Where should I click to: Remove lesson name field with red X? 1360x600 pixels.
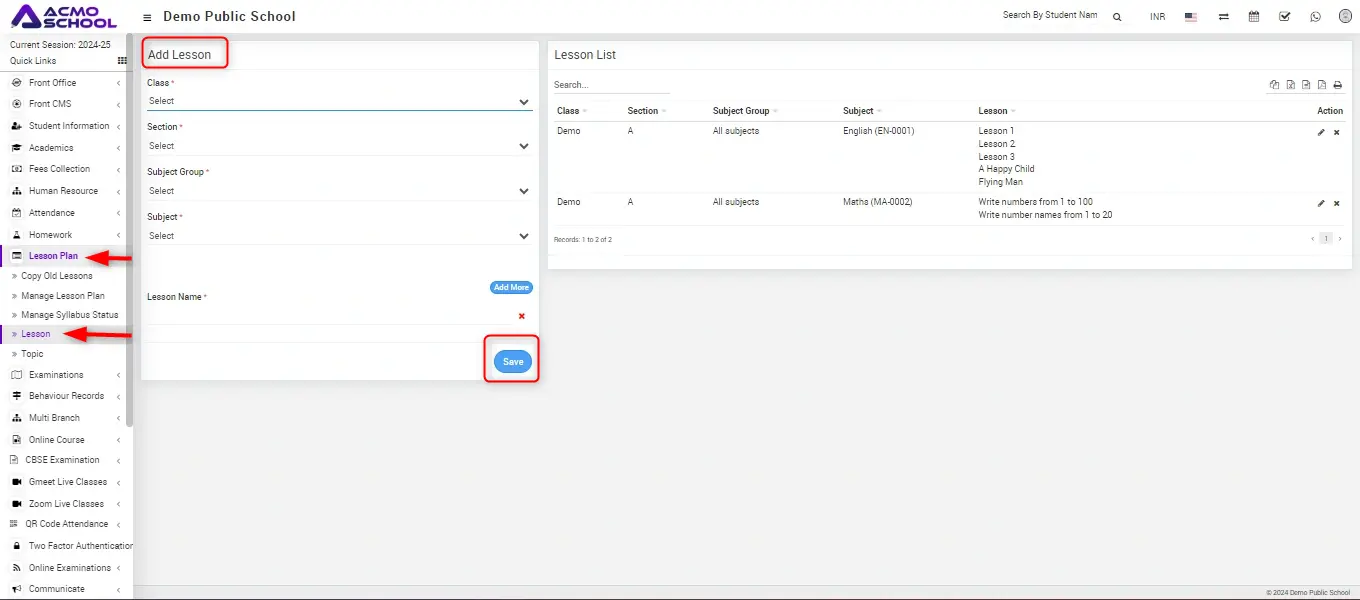point(521,316)
